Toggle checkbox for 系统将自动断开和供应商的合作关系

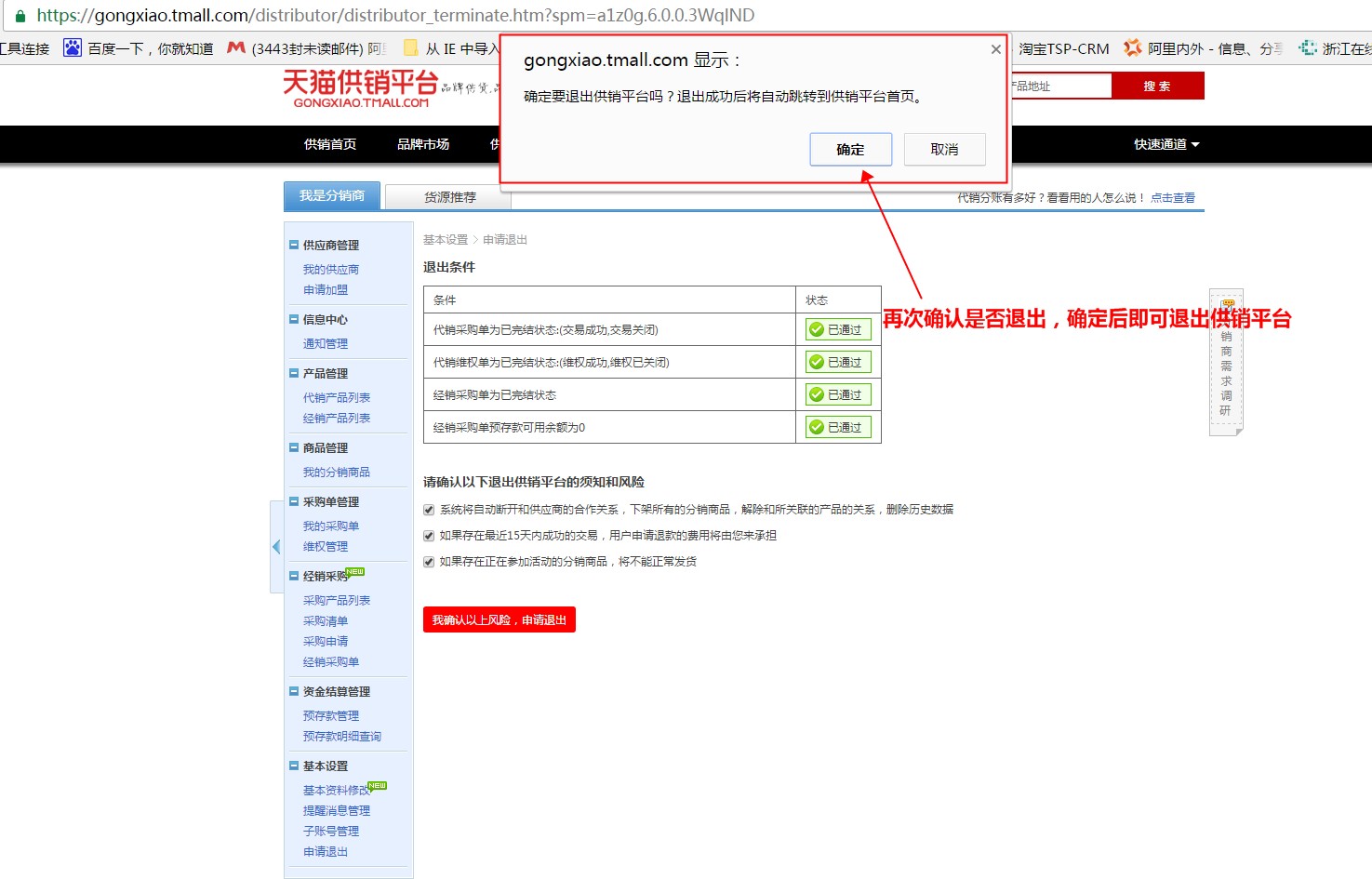tap(429, 509)
